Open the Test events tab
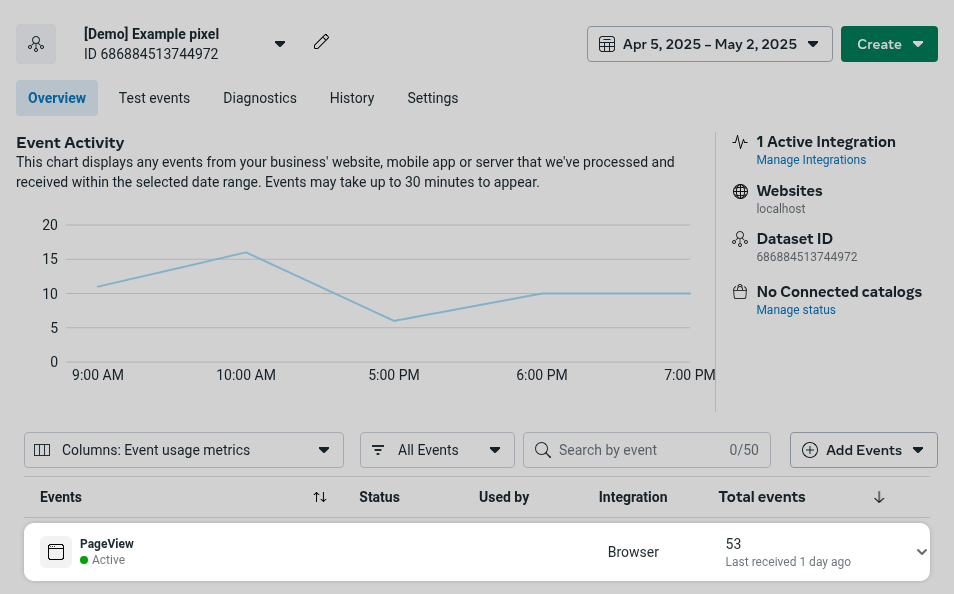Screen dimensions: 954x594 [x=154, y=98]
